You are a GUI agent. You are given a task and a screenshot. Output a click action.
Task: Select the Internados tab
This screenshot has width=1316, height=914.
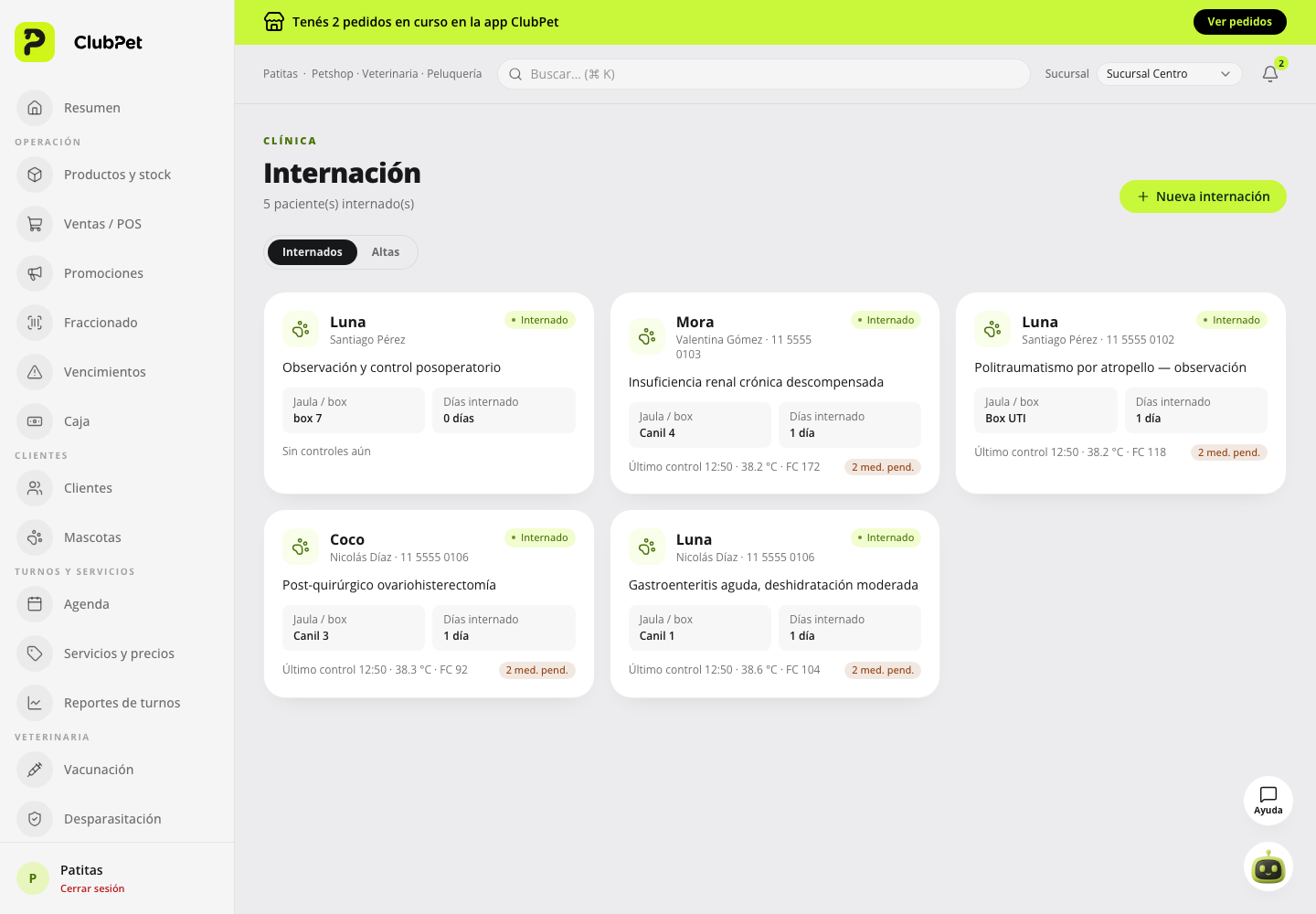[x=313, y=252]
